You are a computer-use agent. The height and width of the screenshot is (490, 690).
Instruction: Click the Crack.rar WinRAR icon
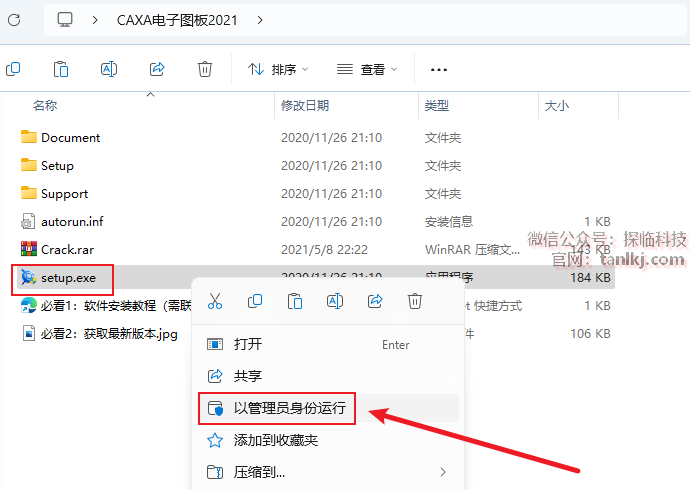(29, 249)
